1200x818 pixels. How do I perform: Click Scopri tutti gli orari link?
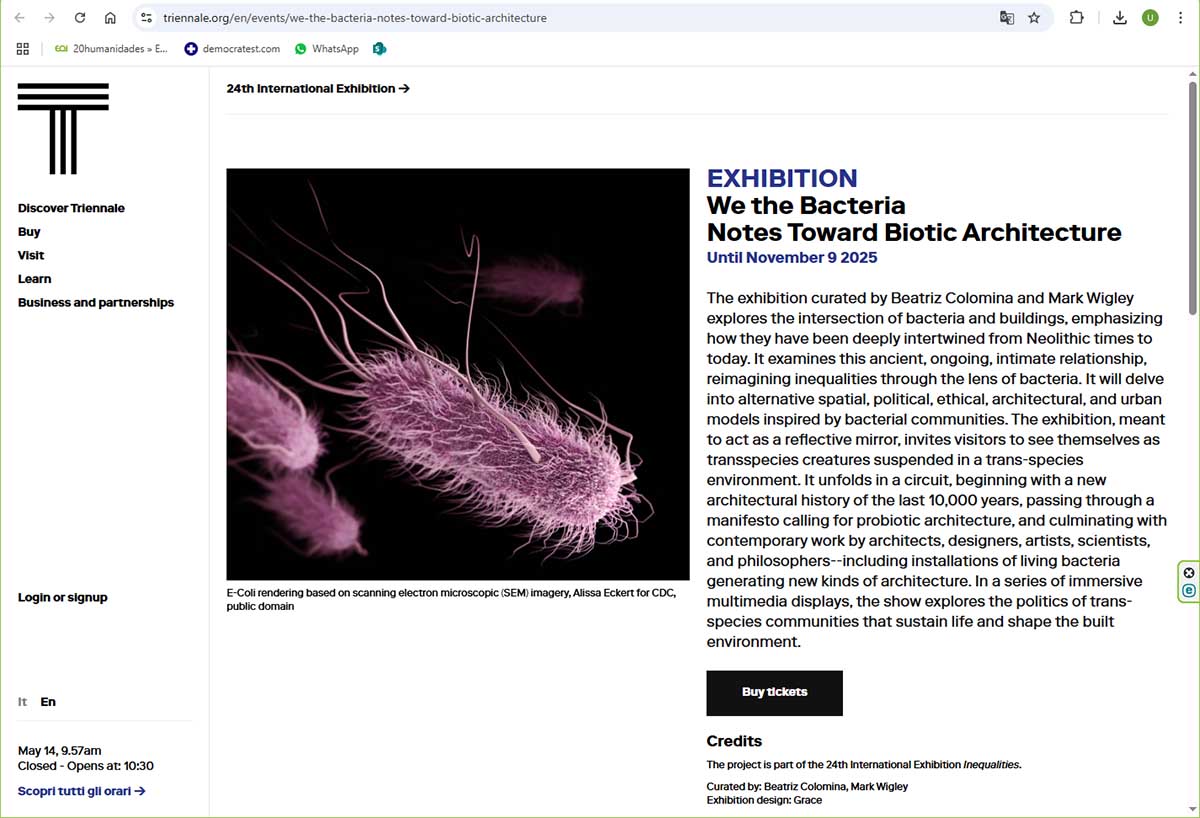click(82, 791)
